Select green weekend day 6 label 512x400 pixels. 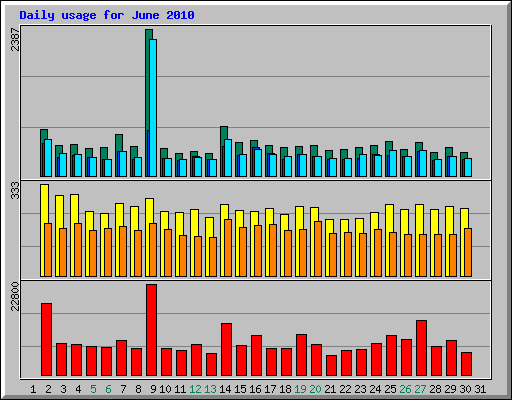pyautogui.click(x=108, y=389)
